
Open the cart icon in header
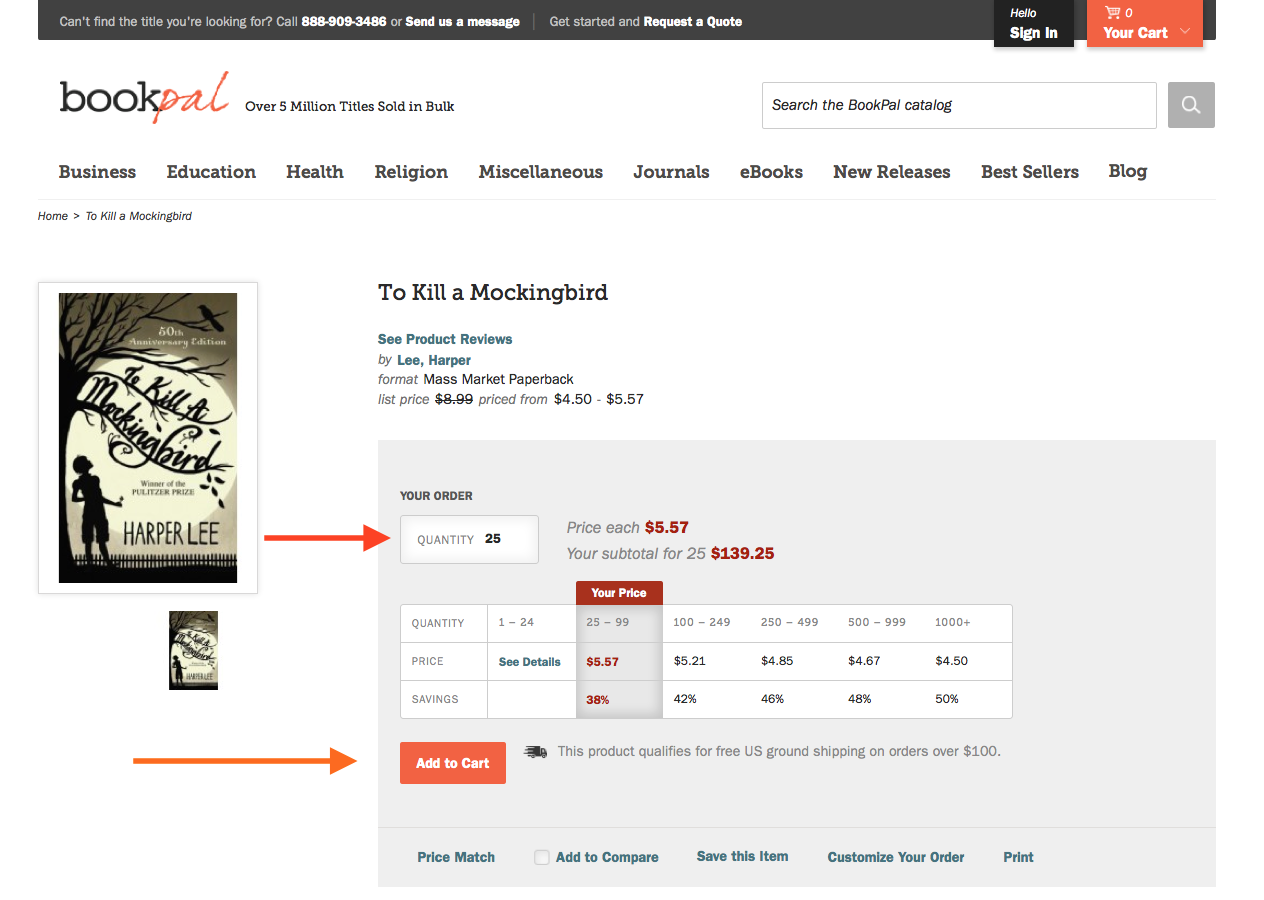(x=1112, y=13)
